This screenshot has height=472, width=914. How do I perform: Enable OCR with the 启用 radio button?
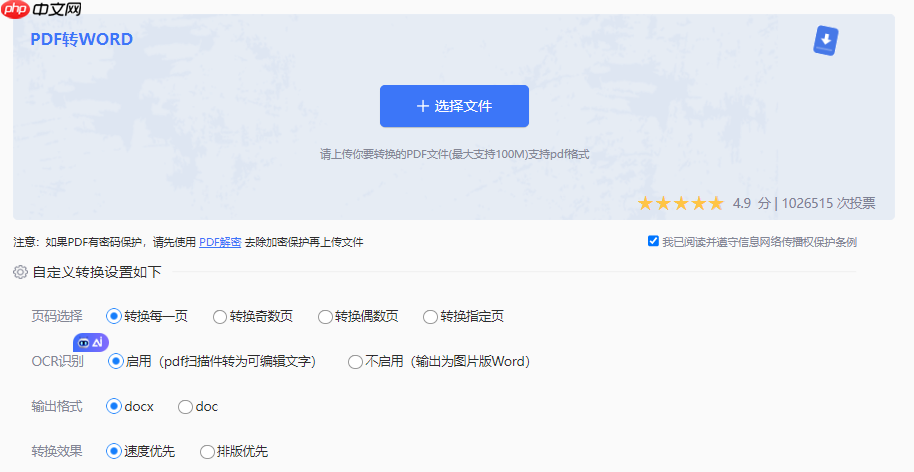point(115,361)
